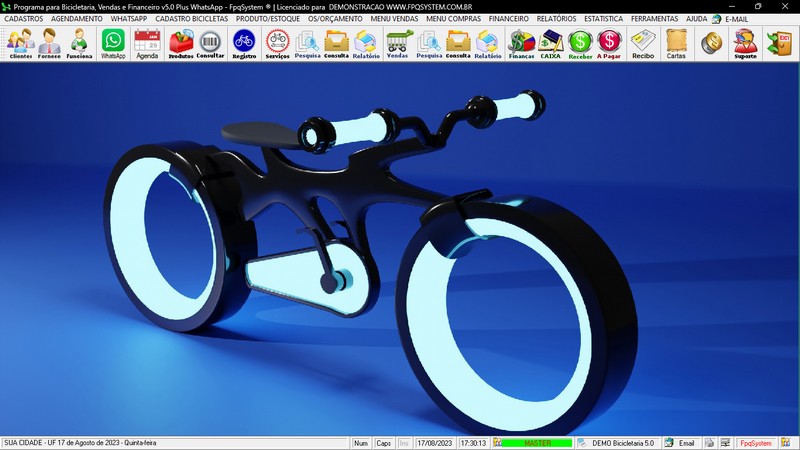
Task: Open the OS/ORÇAMENTO menu
Action: tap(335, 19)
